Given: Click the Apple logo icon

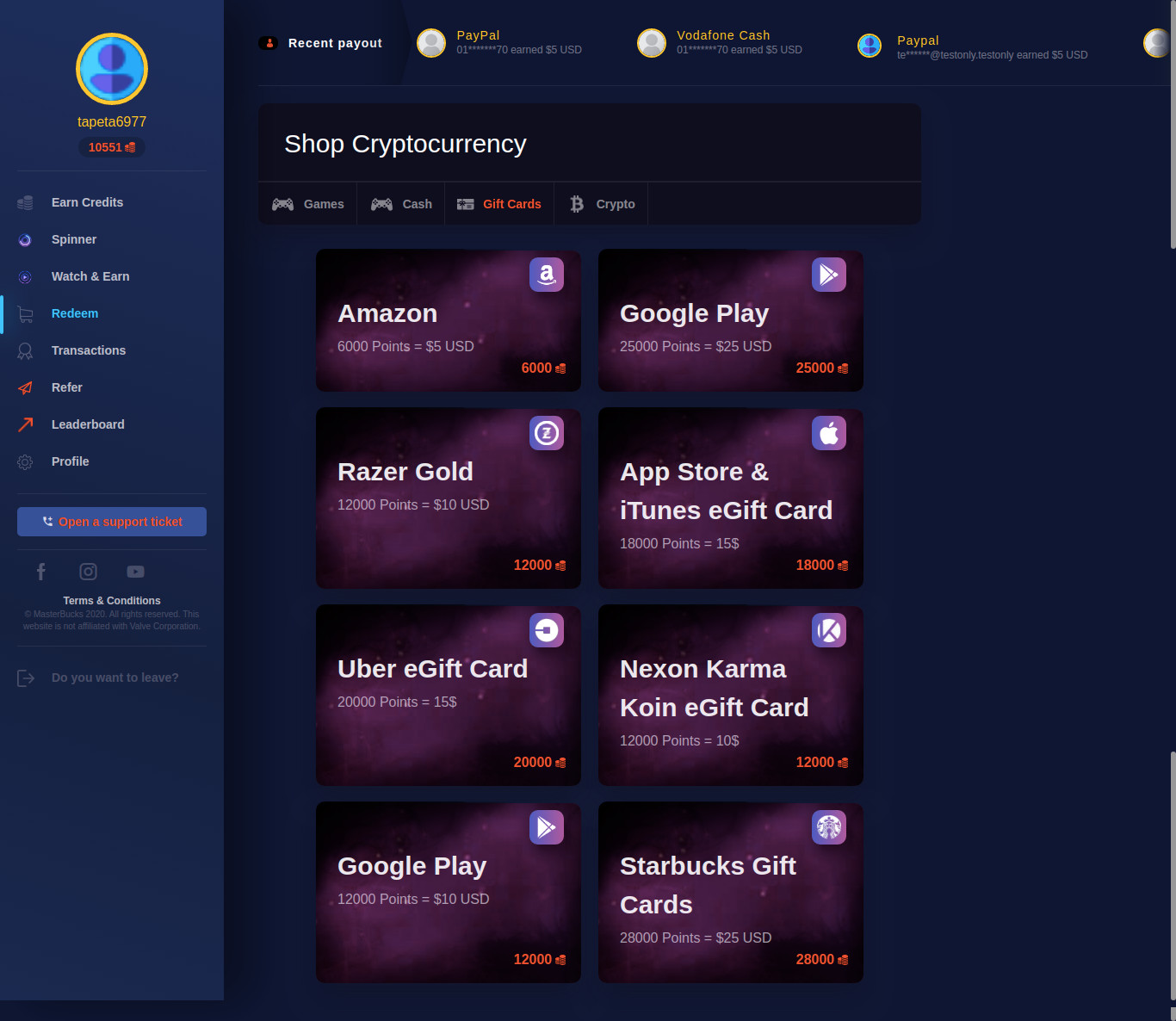Looking at the screenshot, I should coord(829,433).
